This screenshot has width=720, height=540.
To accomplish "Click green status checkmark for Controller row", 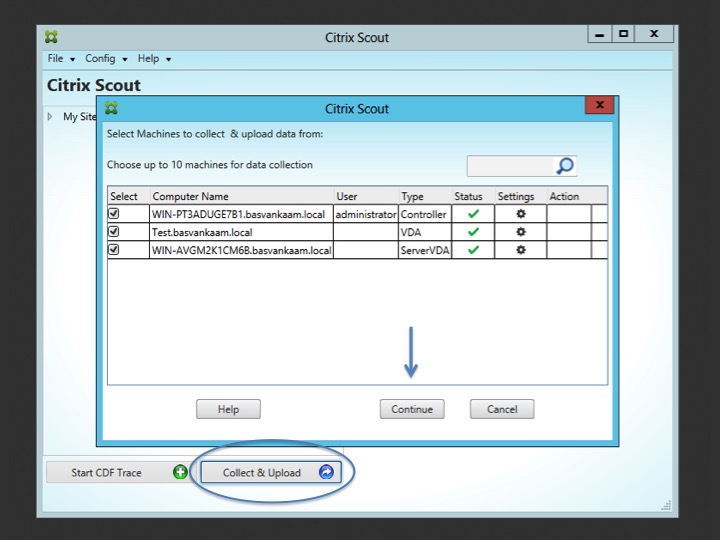I will click(473, 214).
